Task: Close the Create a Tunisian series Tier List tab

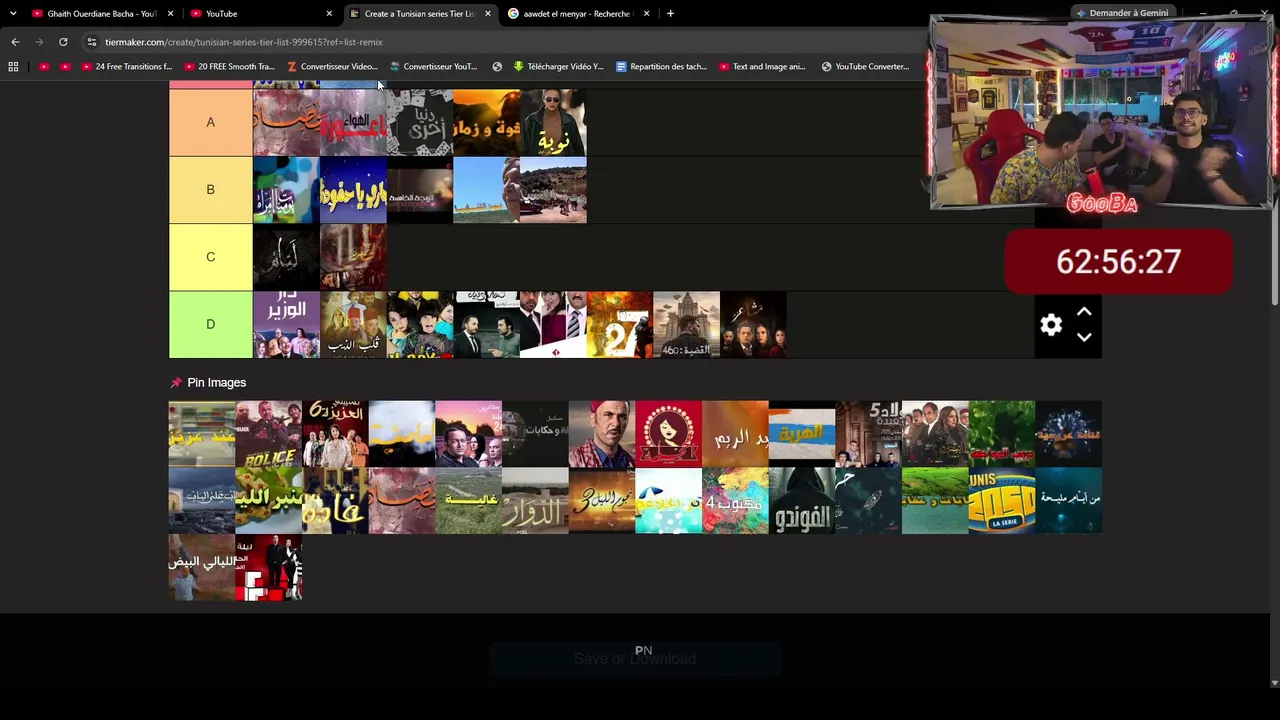Action: (488, 14)
